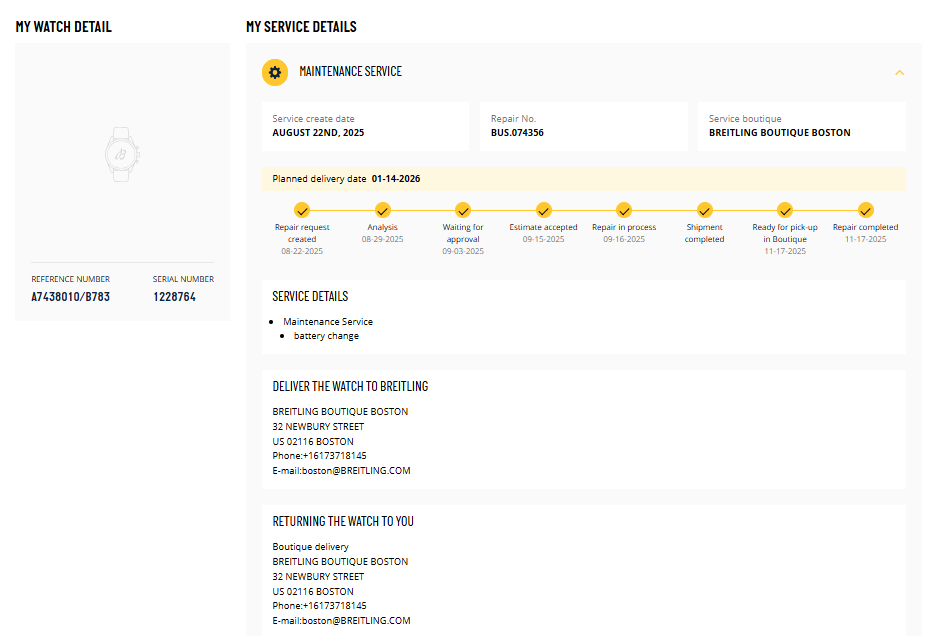Click the watch thumbnail image

[122, 153]
